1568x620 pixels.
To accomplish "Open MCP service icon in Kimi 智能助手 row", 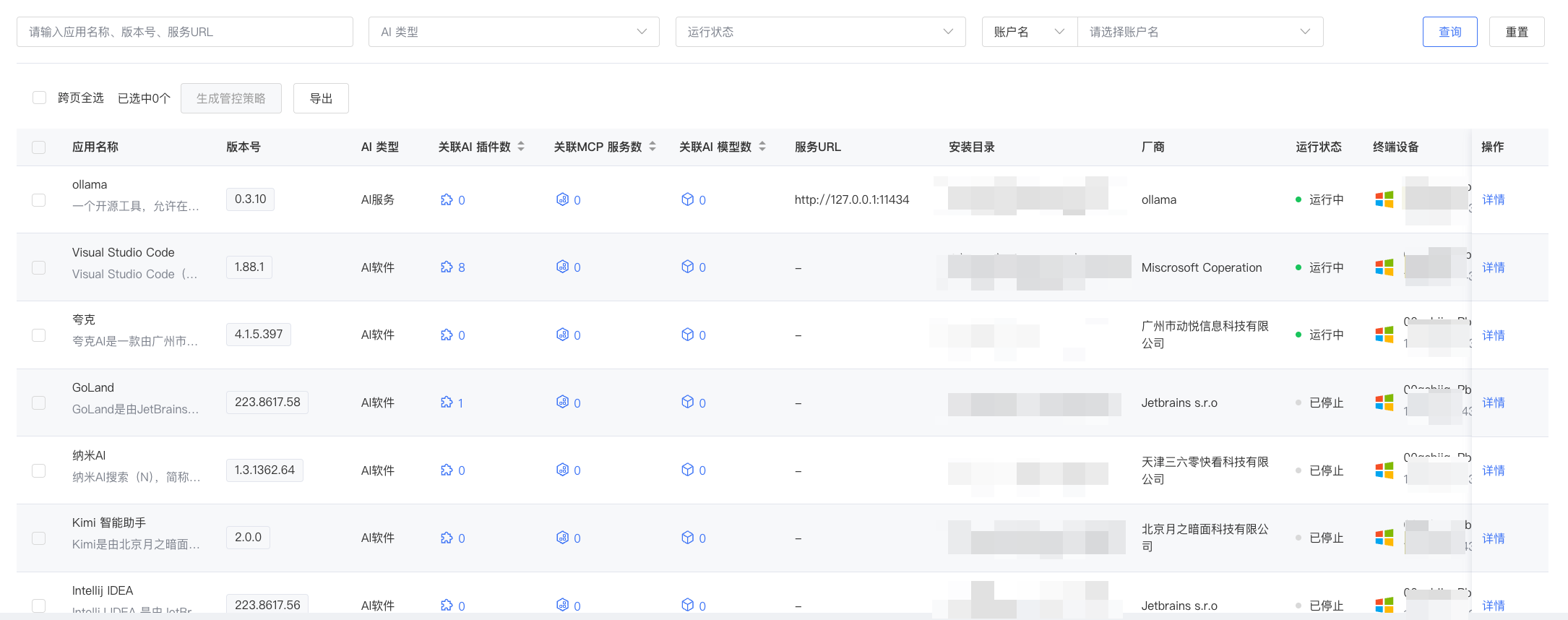I will tap(562, 538).
